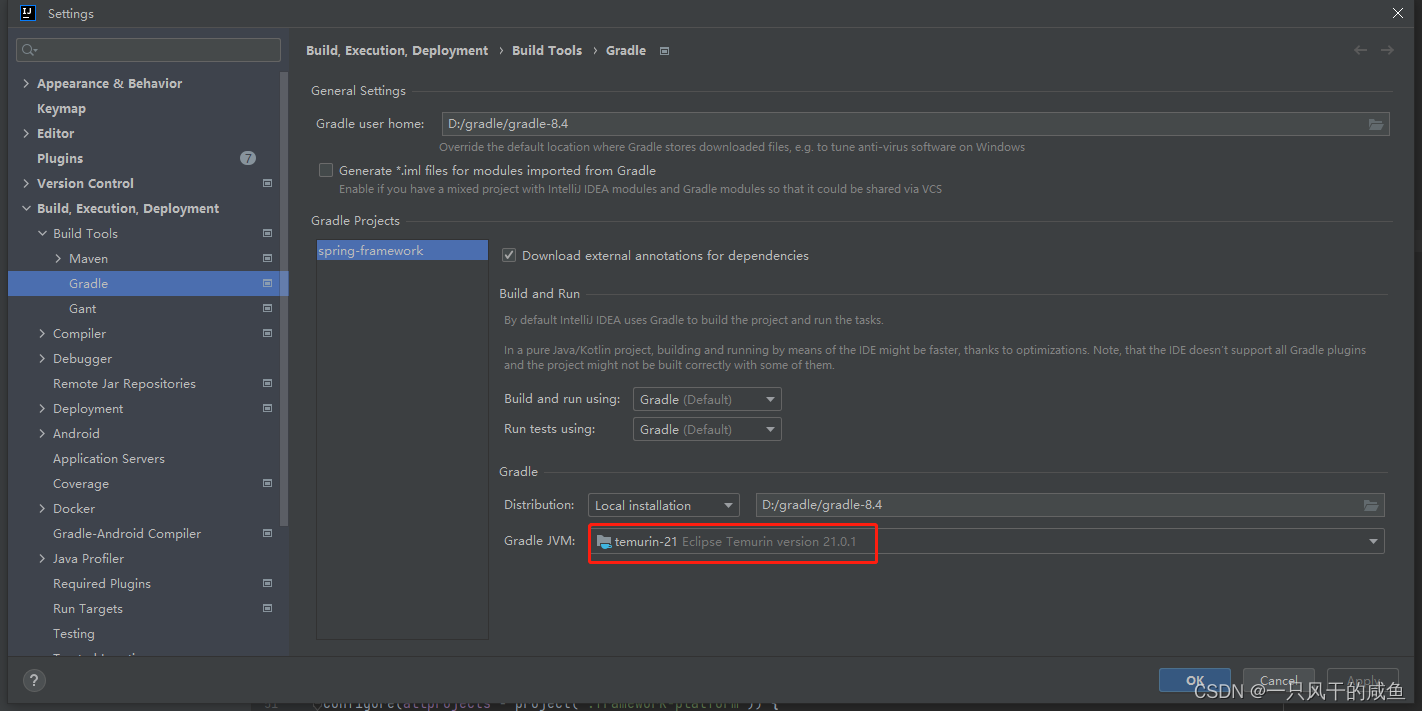Image resolution: width=1422 pixels, height=711 pixels.
Task: Open the Gradle JVM dropdown
Action: 986,542
